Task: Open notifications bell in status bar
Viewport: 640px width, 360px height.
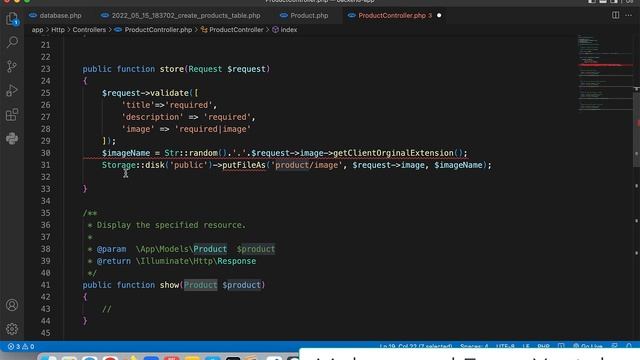Action: click(x=629, y=347)
